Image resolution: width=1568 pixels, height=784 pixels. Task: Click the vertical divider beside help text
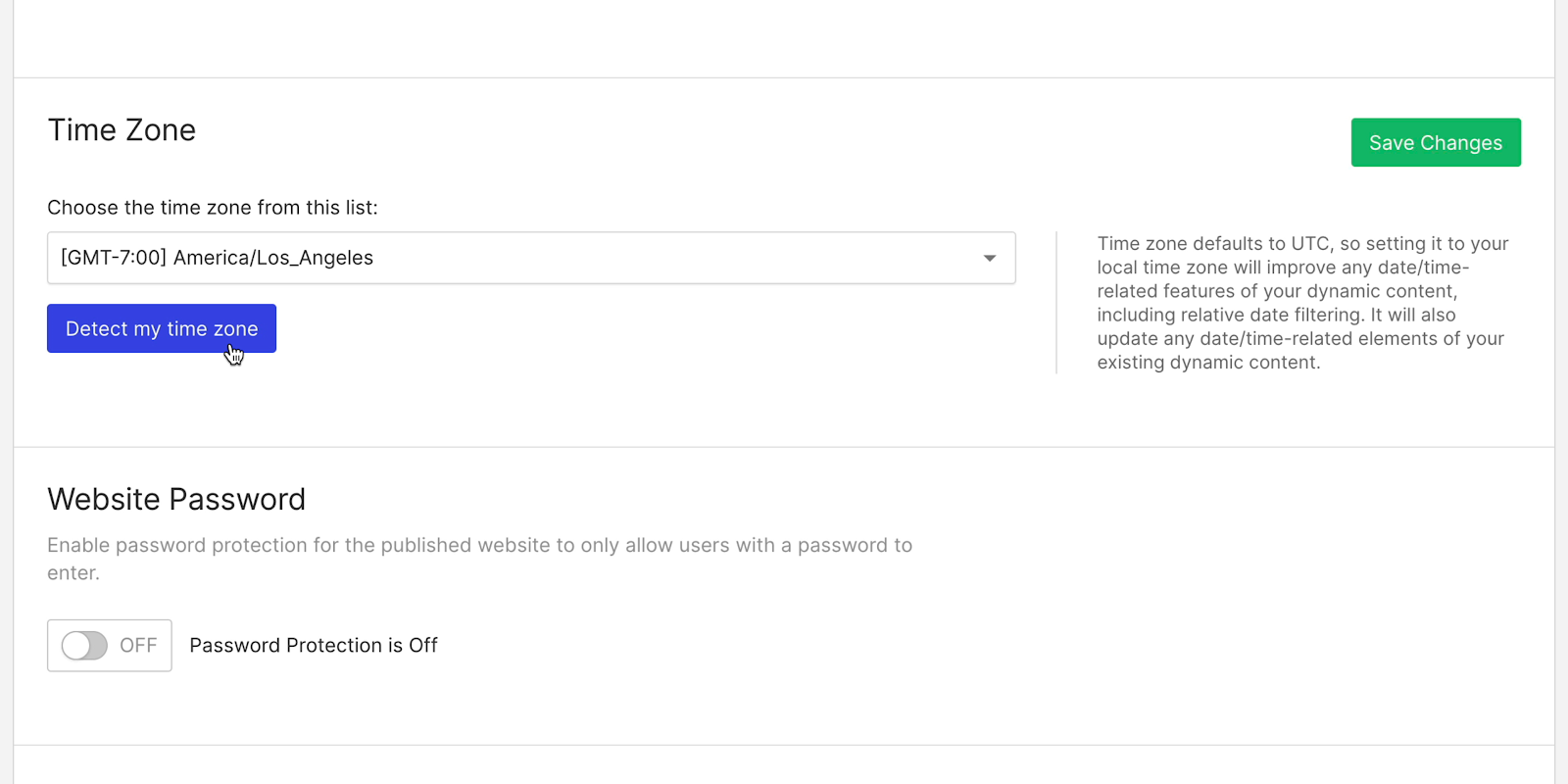coord(1056,302)
